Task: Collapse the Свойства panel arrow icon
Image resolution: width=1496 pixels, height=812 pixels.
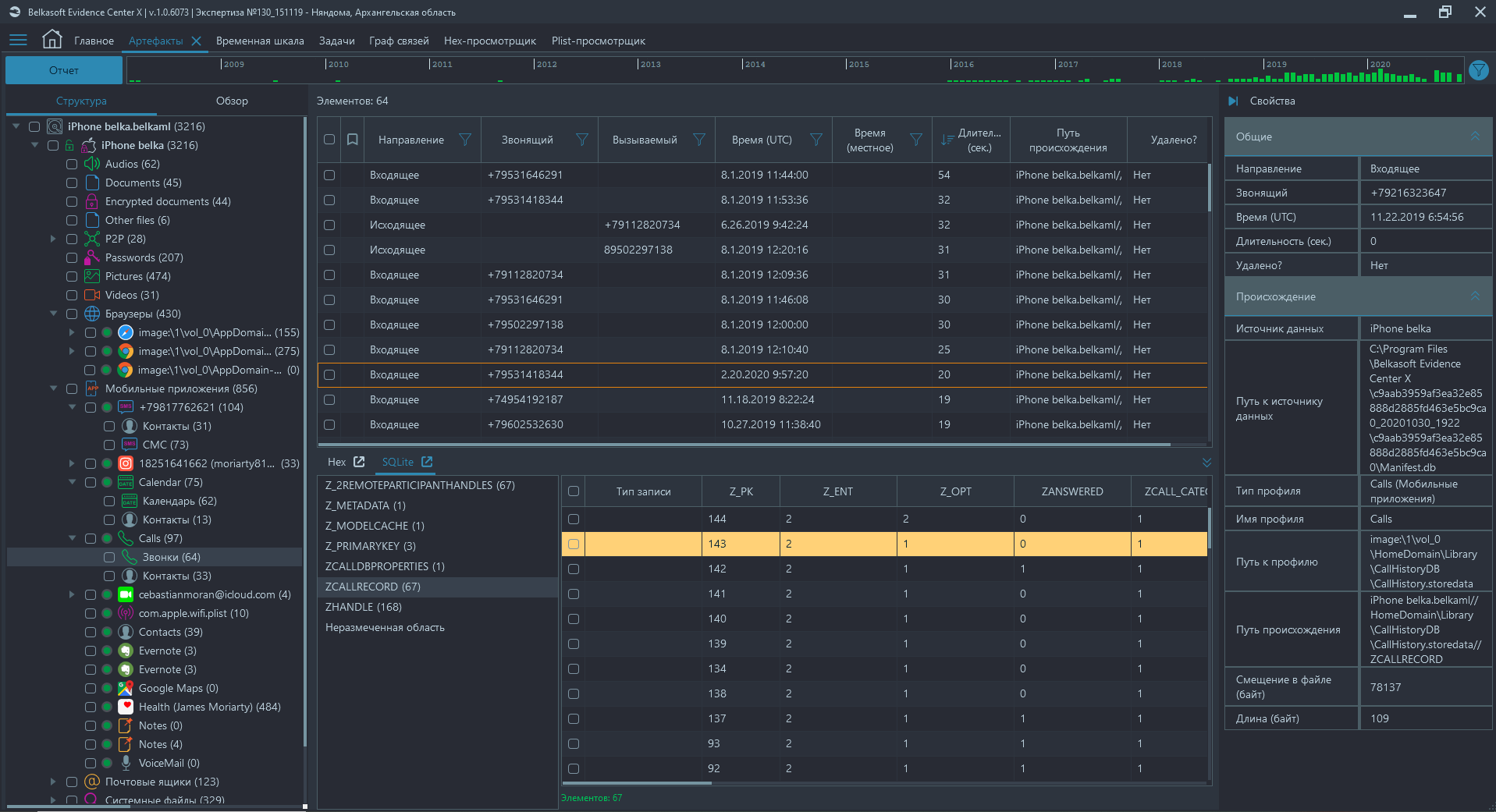Action: pyautogui.click(x=1233, y=101)
